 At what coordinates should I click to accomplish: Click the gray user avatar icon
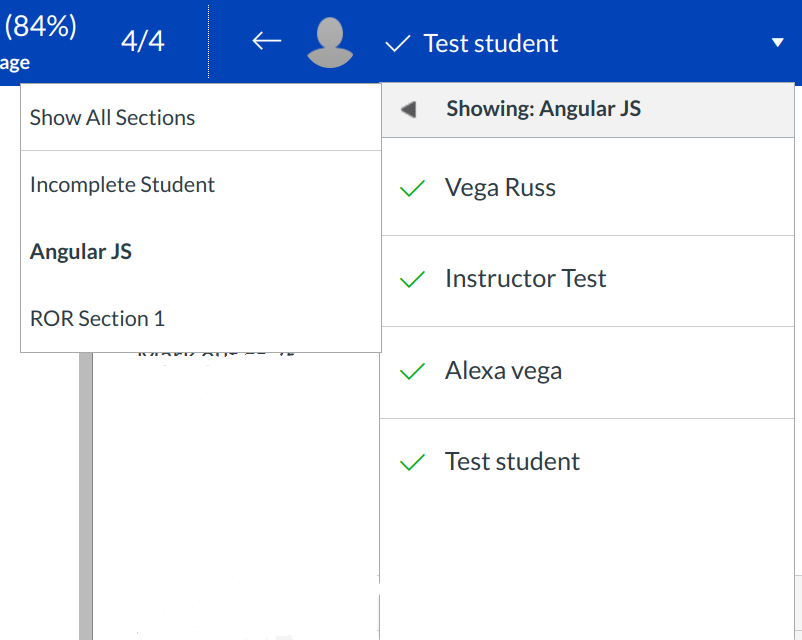pos(330,43)
